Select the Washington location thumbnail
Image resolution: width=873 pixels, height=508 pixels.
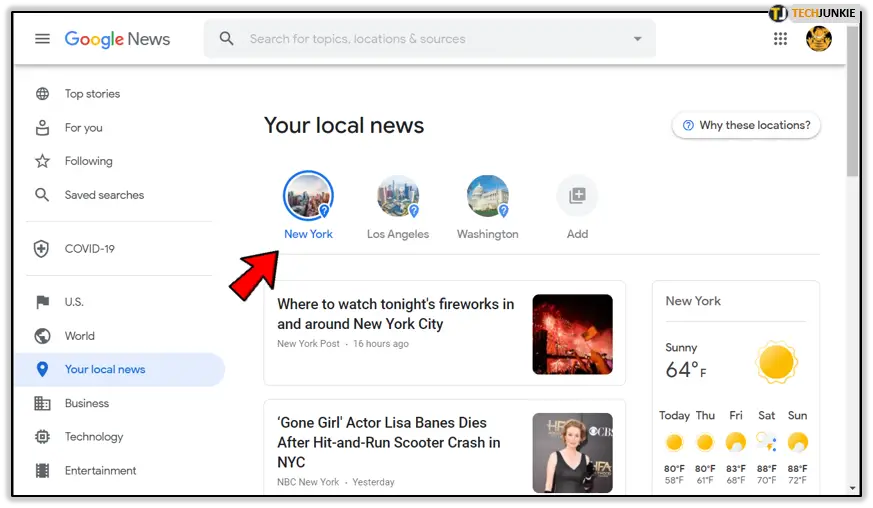point(488,196)
